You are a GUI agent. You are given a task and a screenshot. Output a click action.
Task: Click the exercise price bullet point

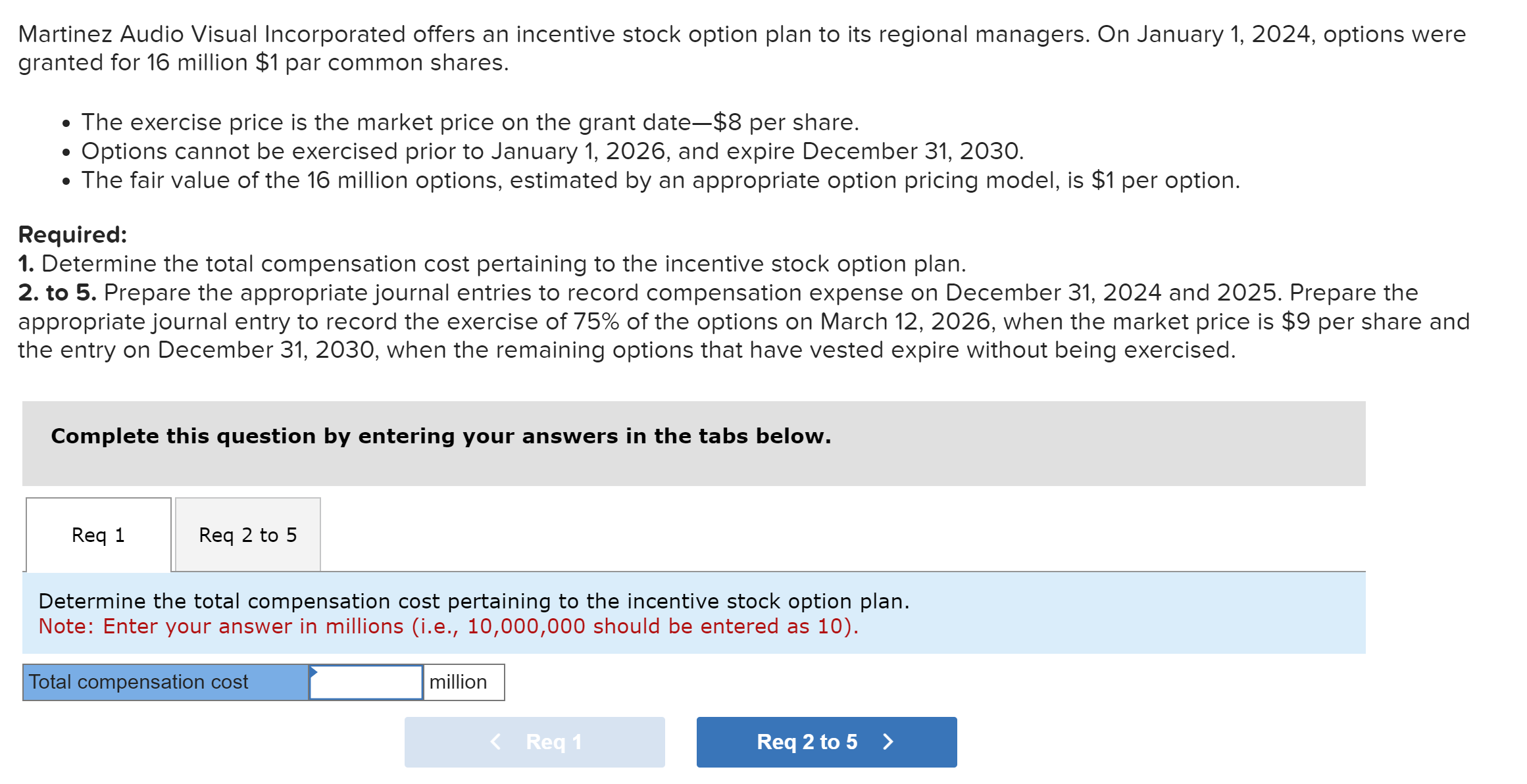click(470, 122)
